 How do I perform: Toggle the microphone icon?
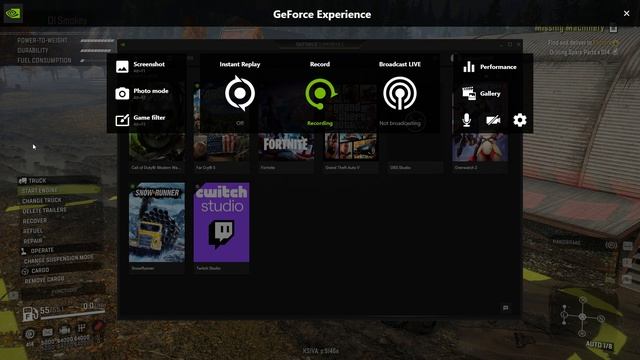(467, 120)
